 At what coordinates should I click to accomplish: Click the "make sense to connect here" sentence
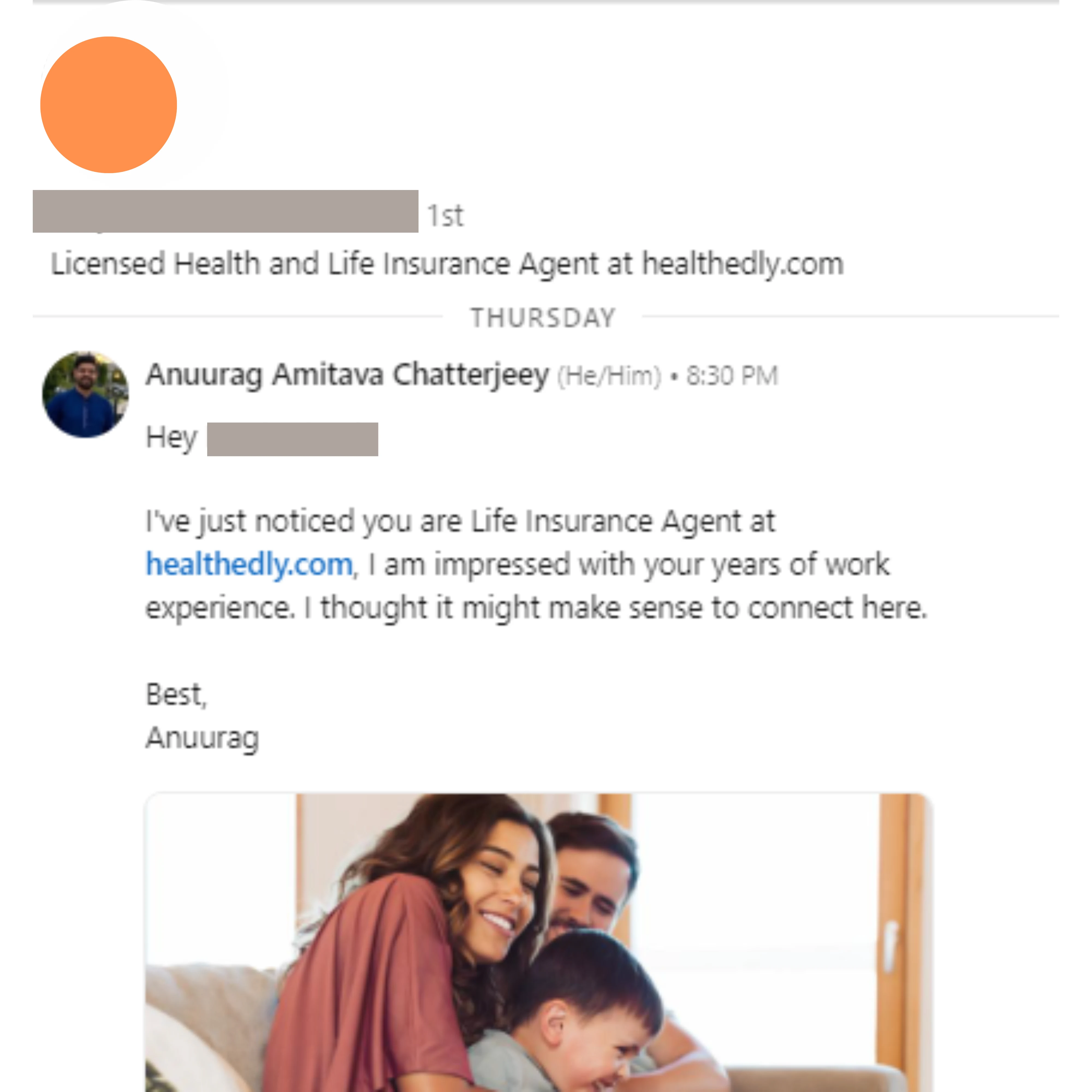[616, 608]
